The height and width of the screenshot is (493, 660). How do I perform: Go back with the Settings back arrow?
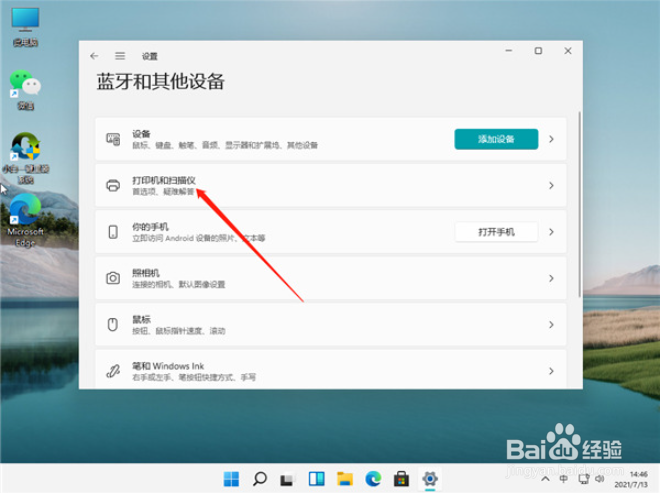[94, 56]
